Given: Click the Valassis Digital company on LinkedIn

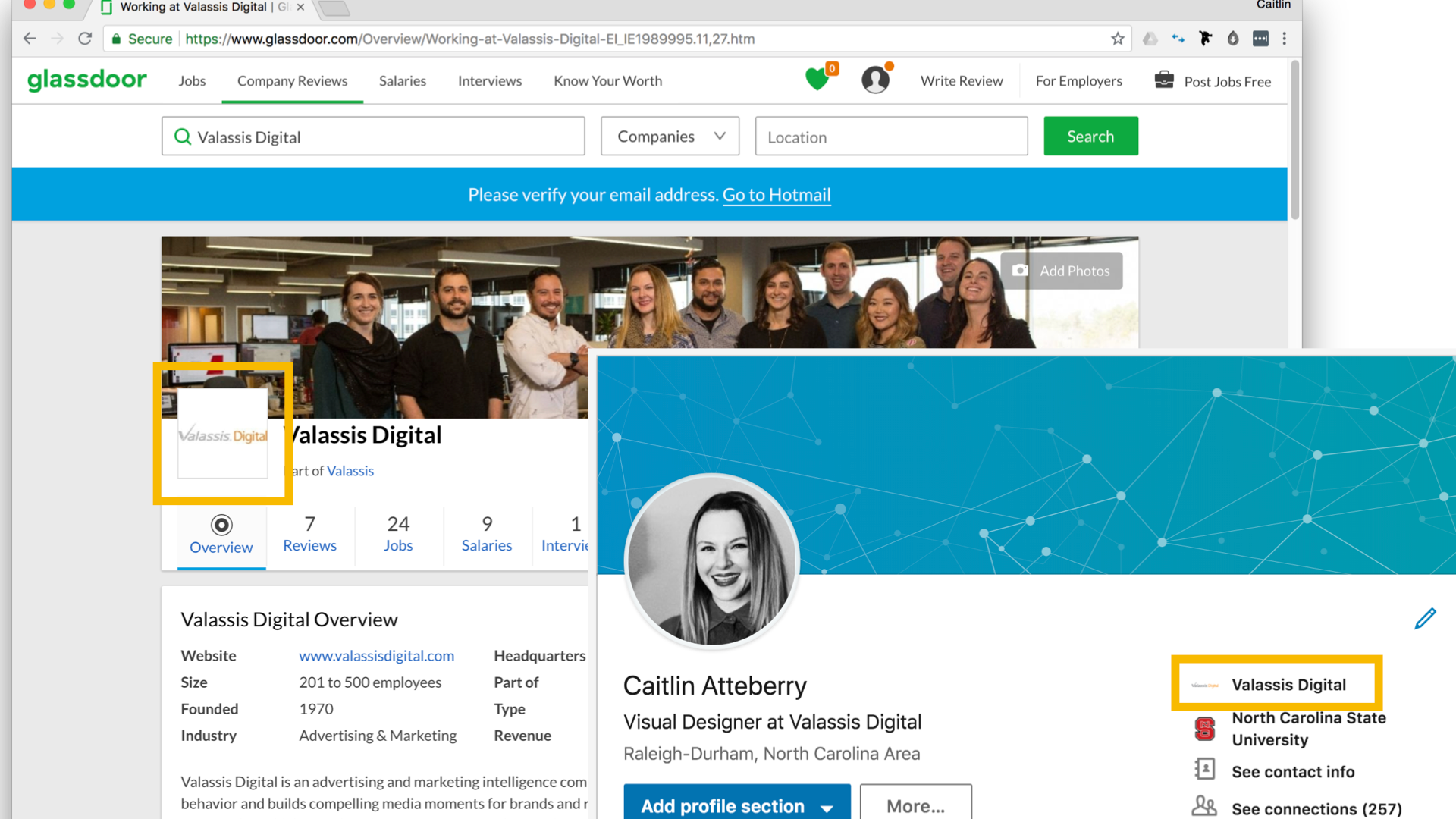Looking at the screenshot, I should (x=1288, y=685).
